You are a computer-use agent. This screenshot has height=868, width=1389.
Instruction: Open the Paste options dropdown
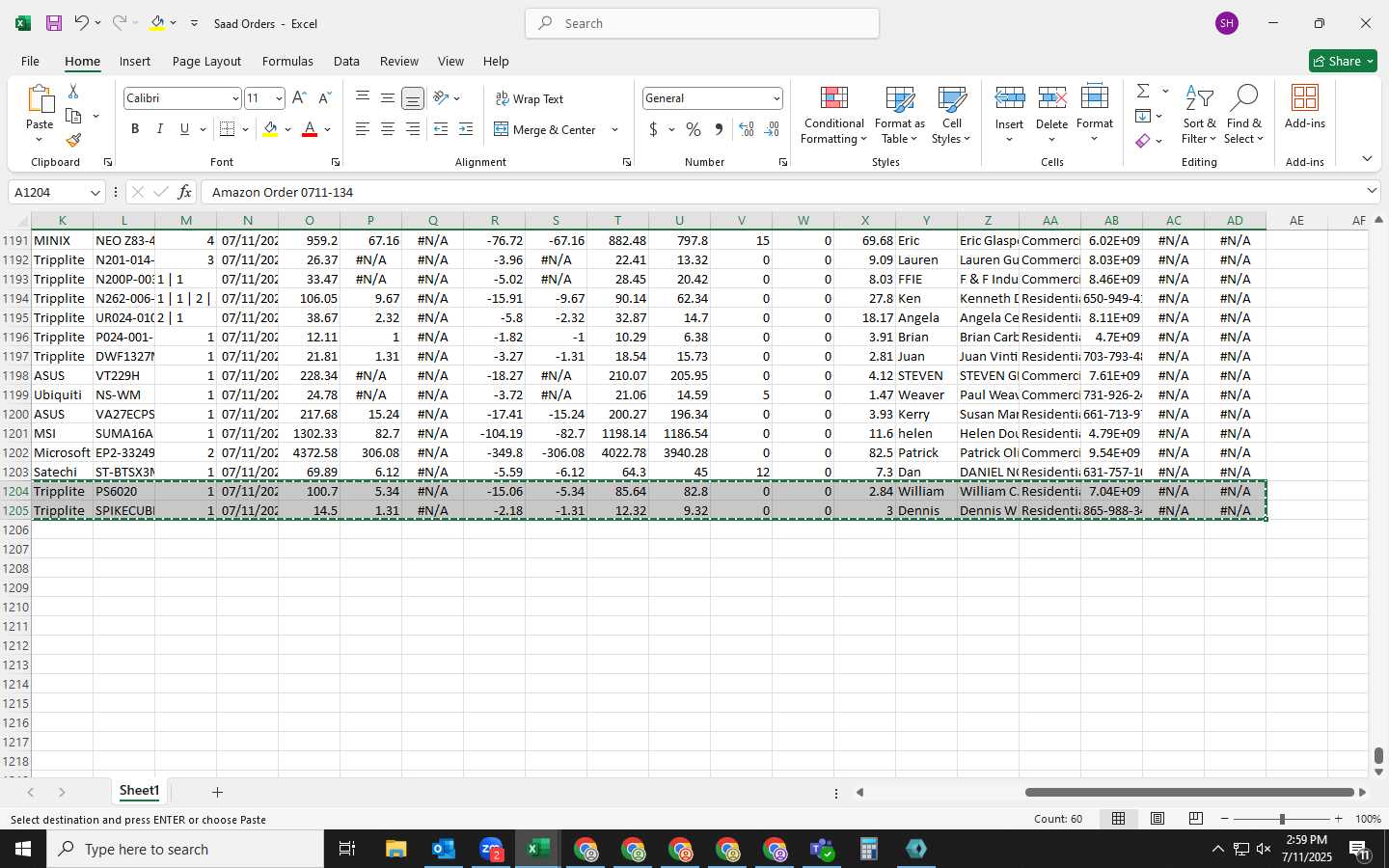click(x=40, y=139)
